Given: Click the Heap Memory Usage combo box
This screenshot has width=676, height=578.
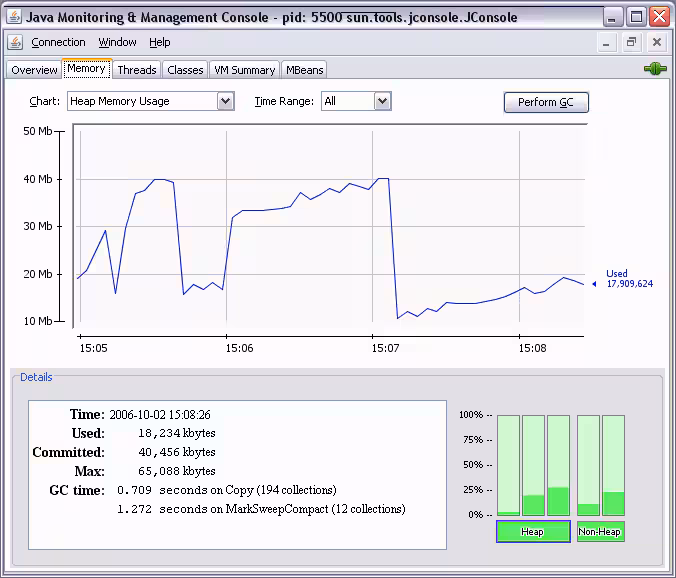Looking at the screenshot, I should click(150, 101).
